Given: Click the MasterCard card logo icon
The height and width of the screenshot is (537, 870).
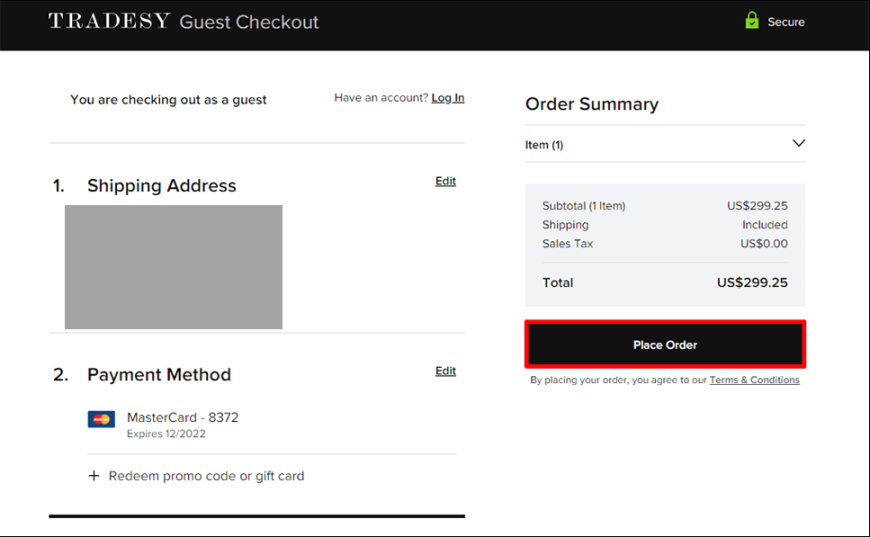Looking at the screenshot, I should (x=101, y=419).
